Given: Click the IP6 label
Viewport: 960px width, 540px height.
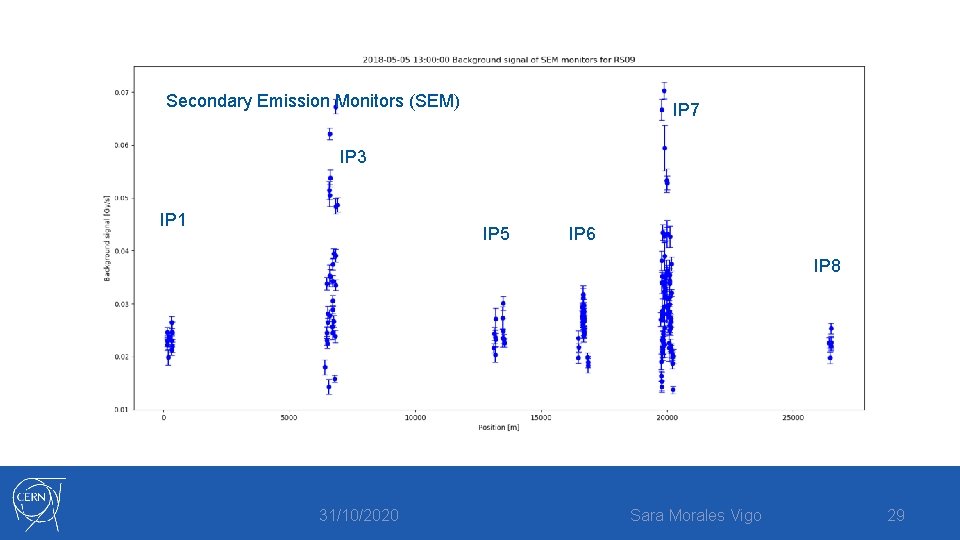Looking at the screenshot, I should coord(582,234).
